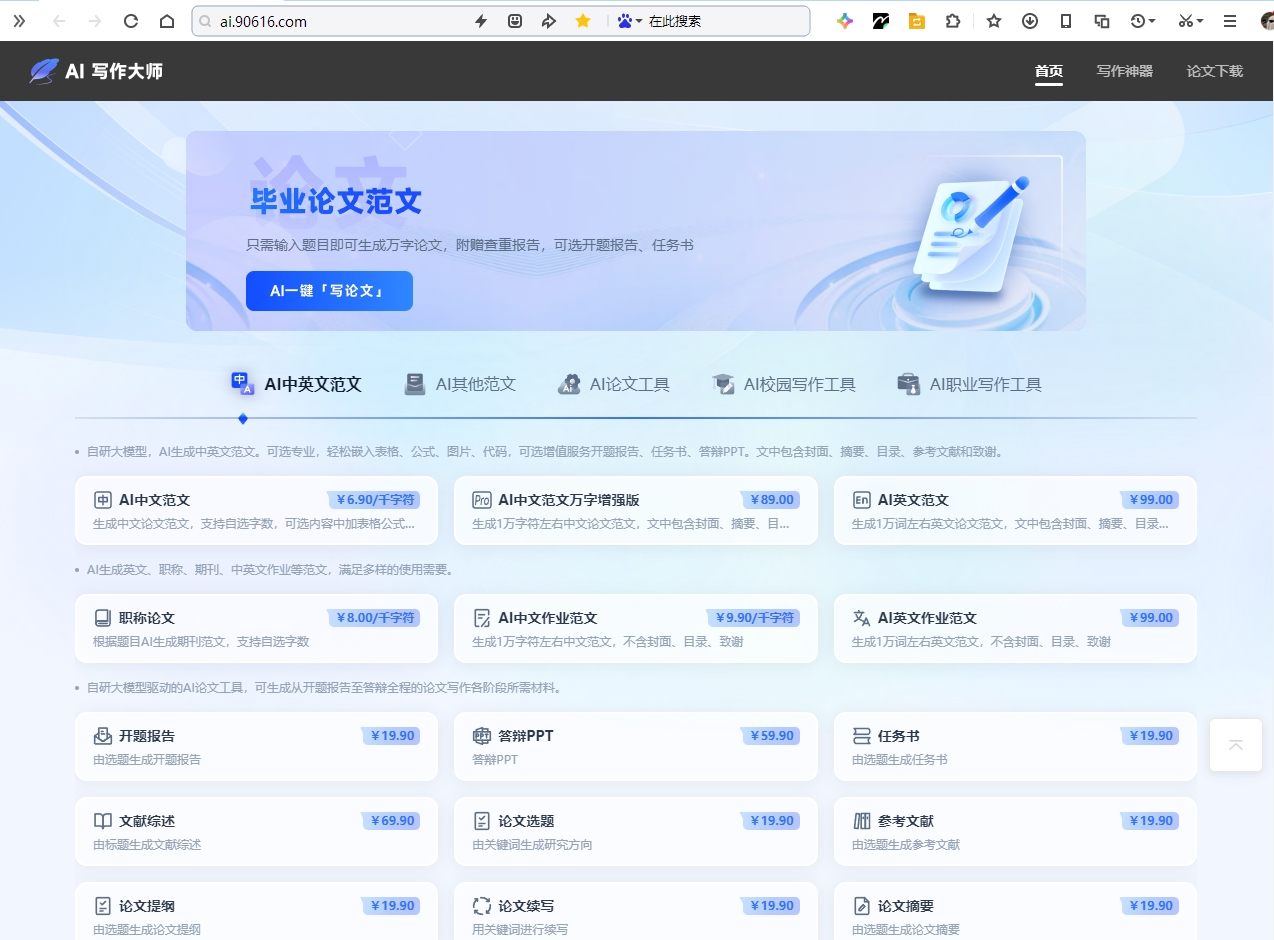Click the yellow bookmark star icon

tap(583, 21)
